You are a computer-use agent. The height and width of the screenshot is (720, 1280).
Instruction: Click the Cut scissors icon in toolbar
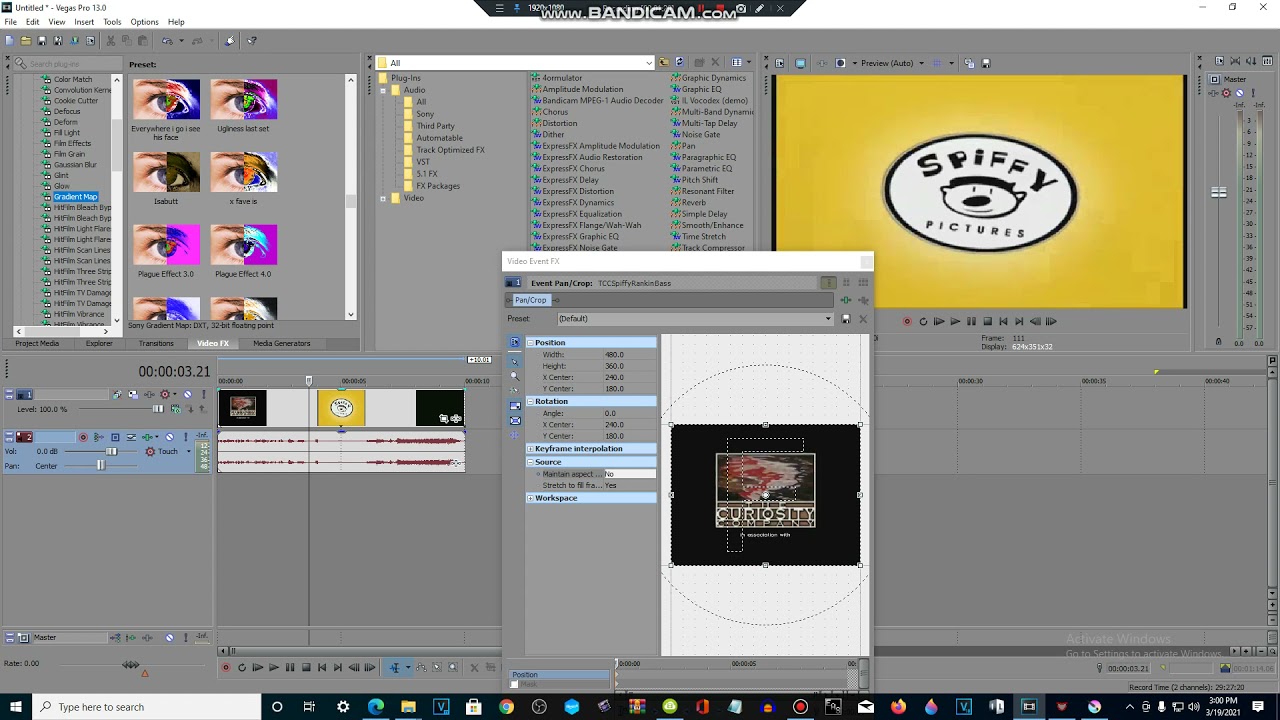pyautogui.click(x=111, y=40)
